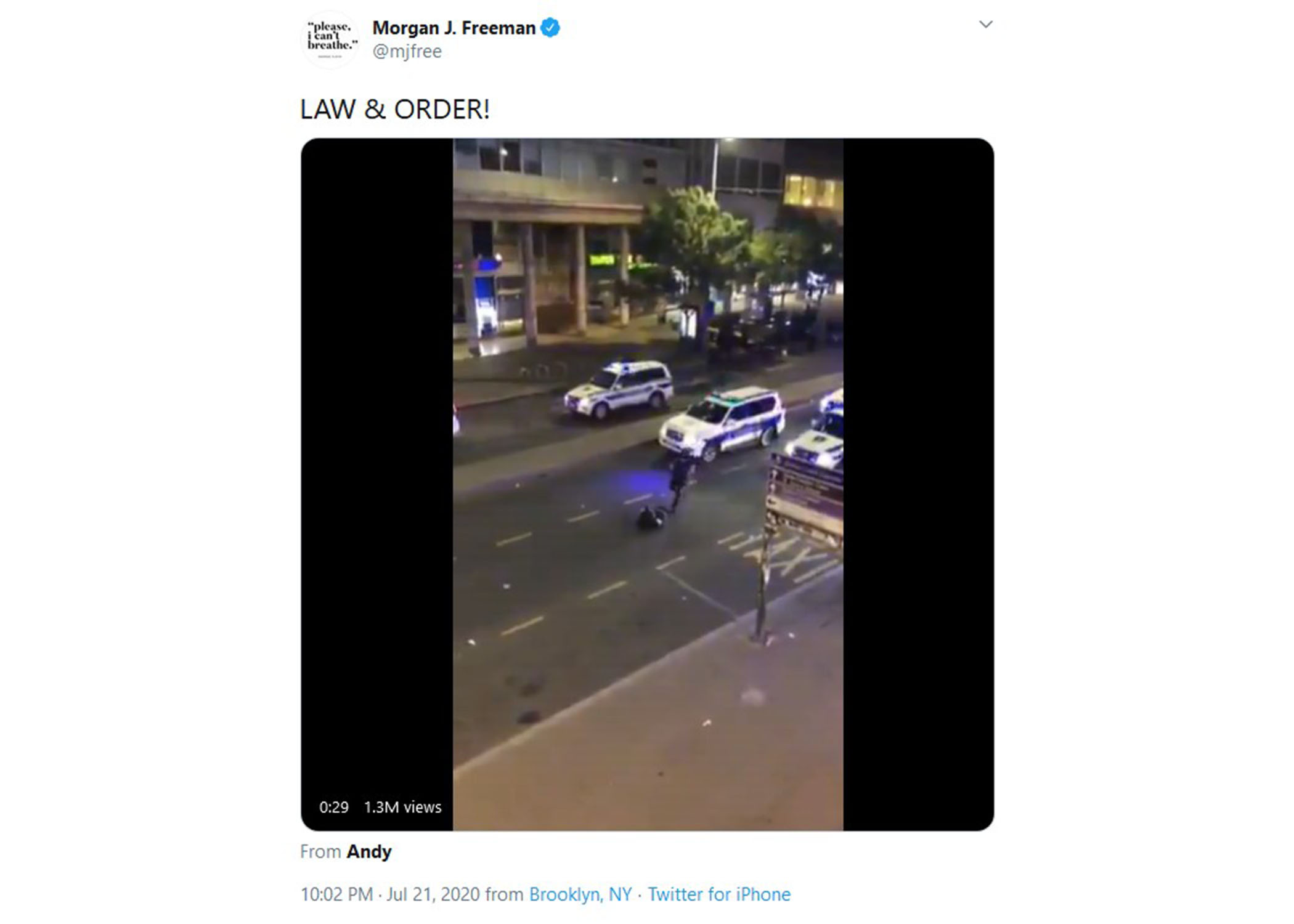
Task: Click the "From" attribution label
Action: click(320, 851)
